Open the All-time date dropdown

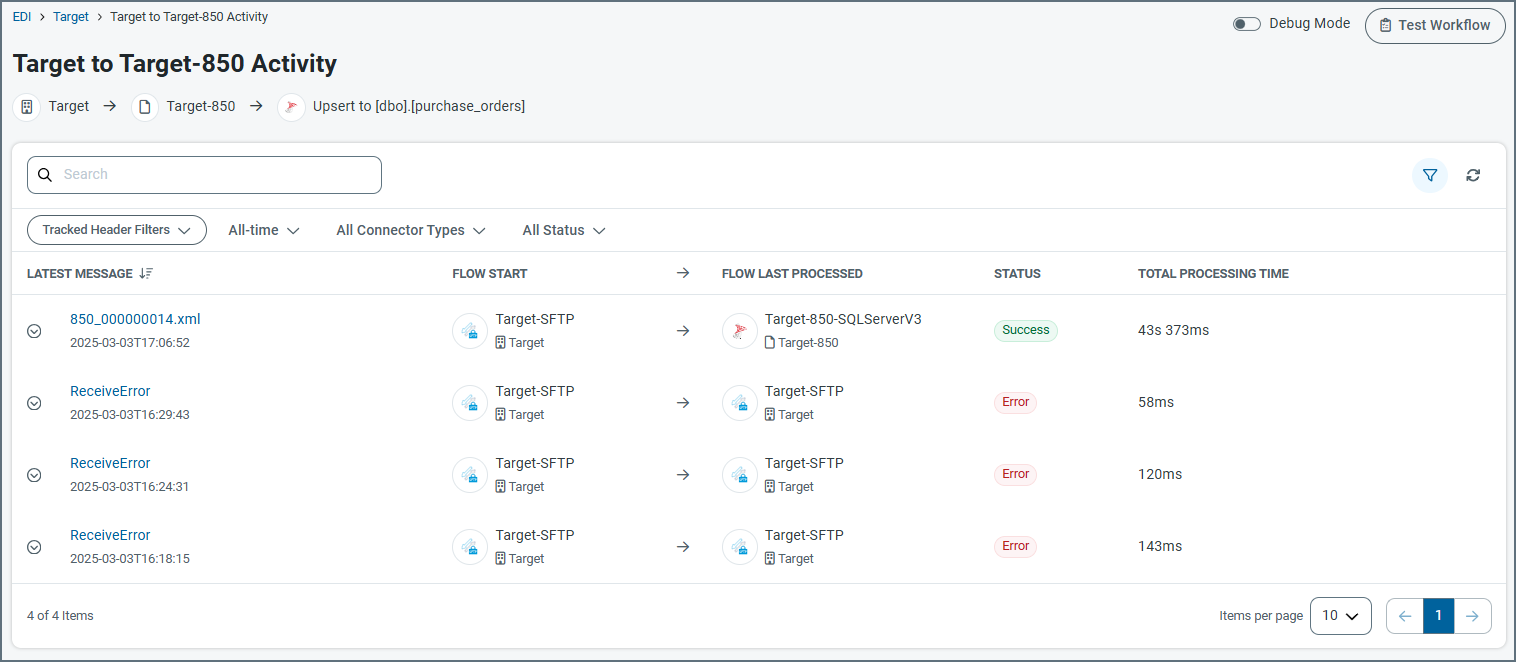click(x=263, y=230)
